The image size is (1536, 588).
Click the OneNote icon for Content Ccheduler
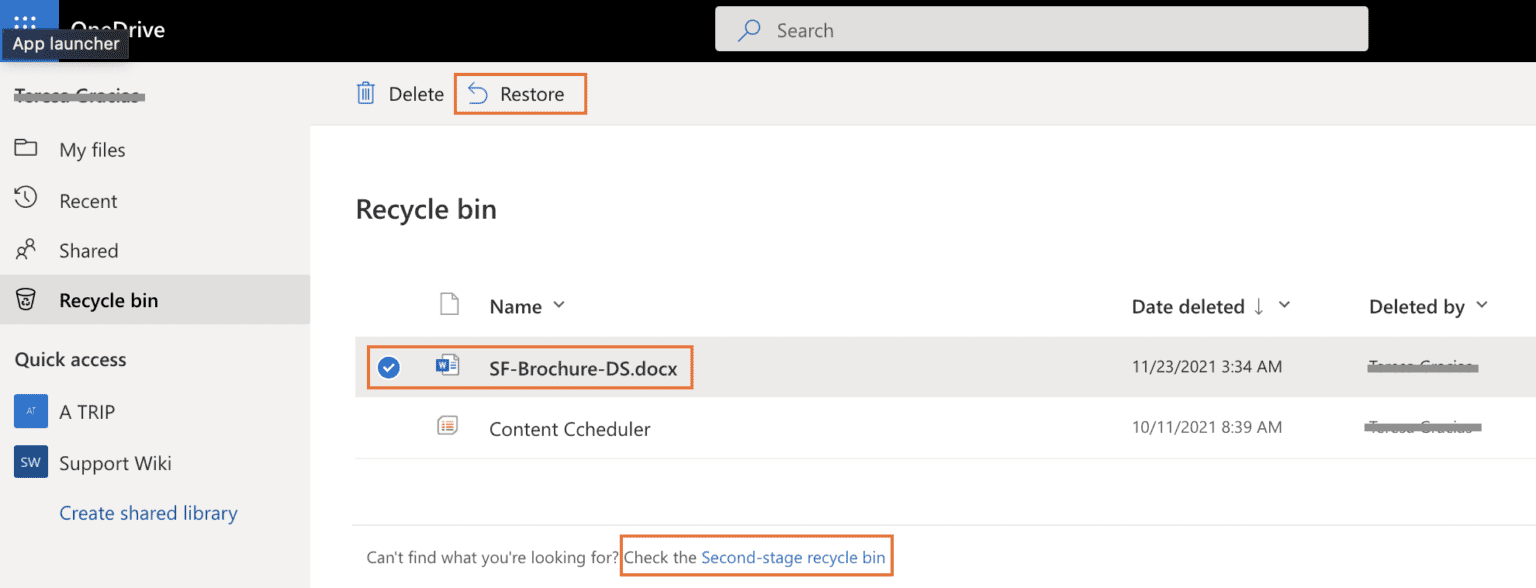(446, 425)
